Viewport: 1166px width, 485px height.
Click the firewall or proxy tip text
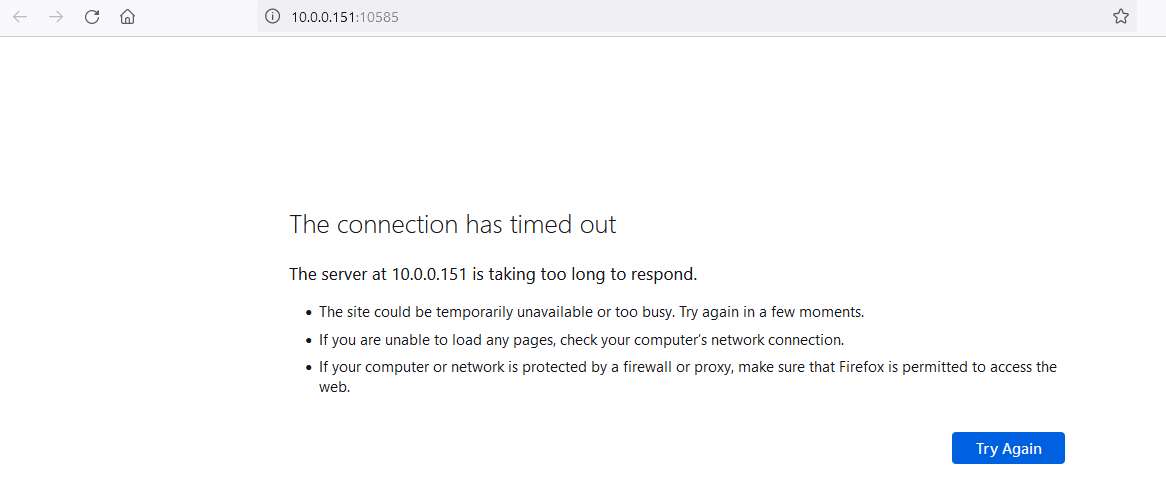pos(688,376)
